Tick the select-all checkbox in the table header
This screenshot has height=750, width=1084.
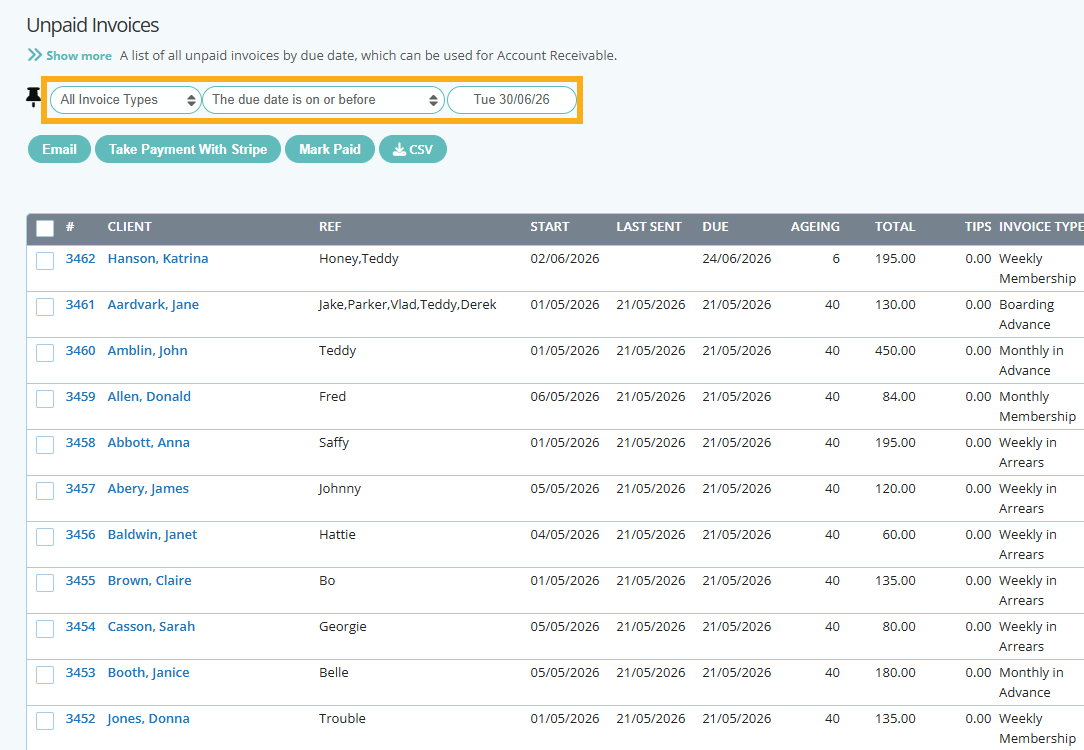click(45, 228)
